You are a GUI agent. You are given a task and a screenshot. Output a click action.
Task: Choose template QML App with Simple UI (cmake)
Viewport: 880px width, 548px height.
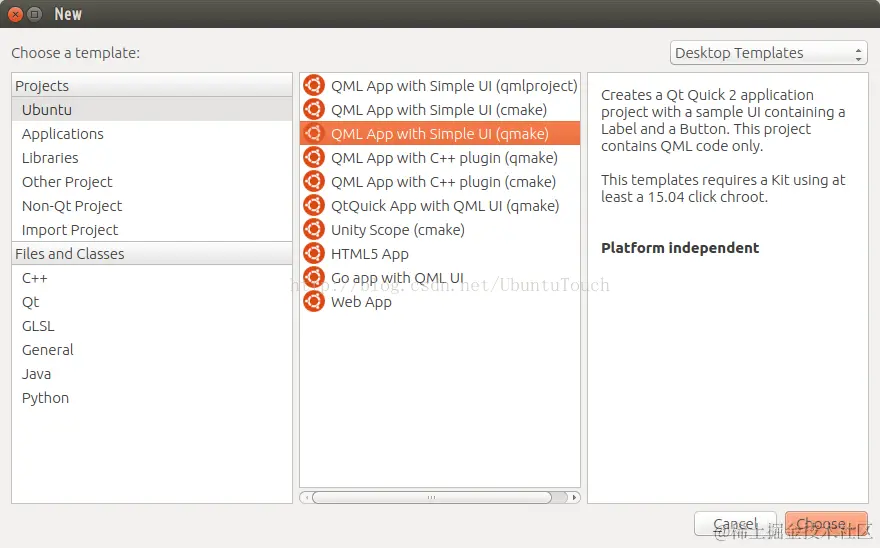pos(440,109)
